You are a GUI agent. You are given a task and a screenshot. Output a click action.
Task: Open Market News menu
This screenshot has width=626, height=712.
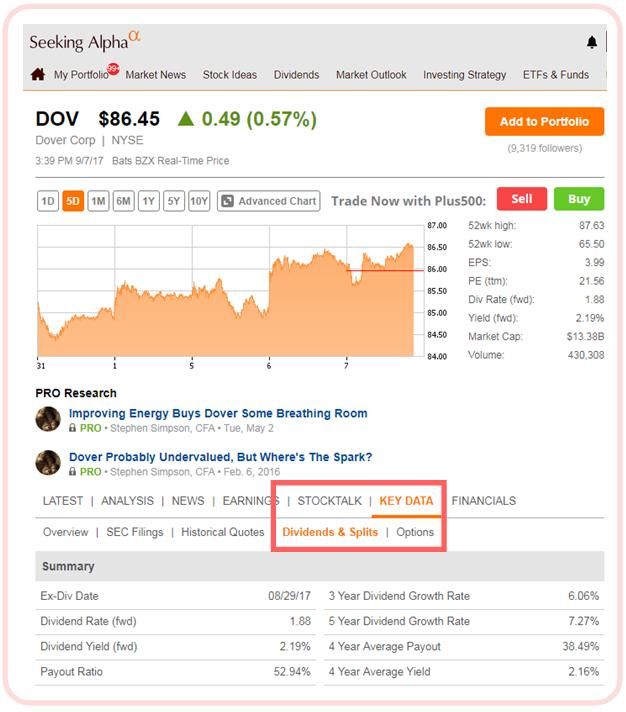click(x=156, y=74)
